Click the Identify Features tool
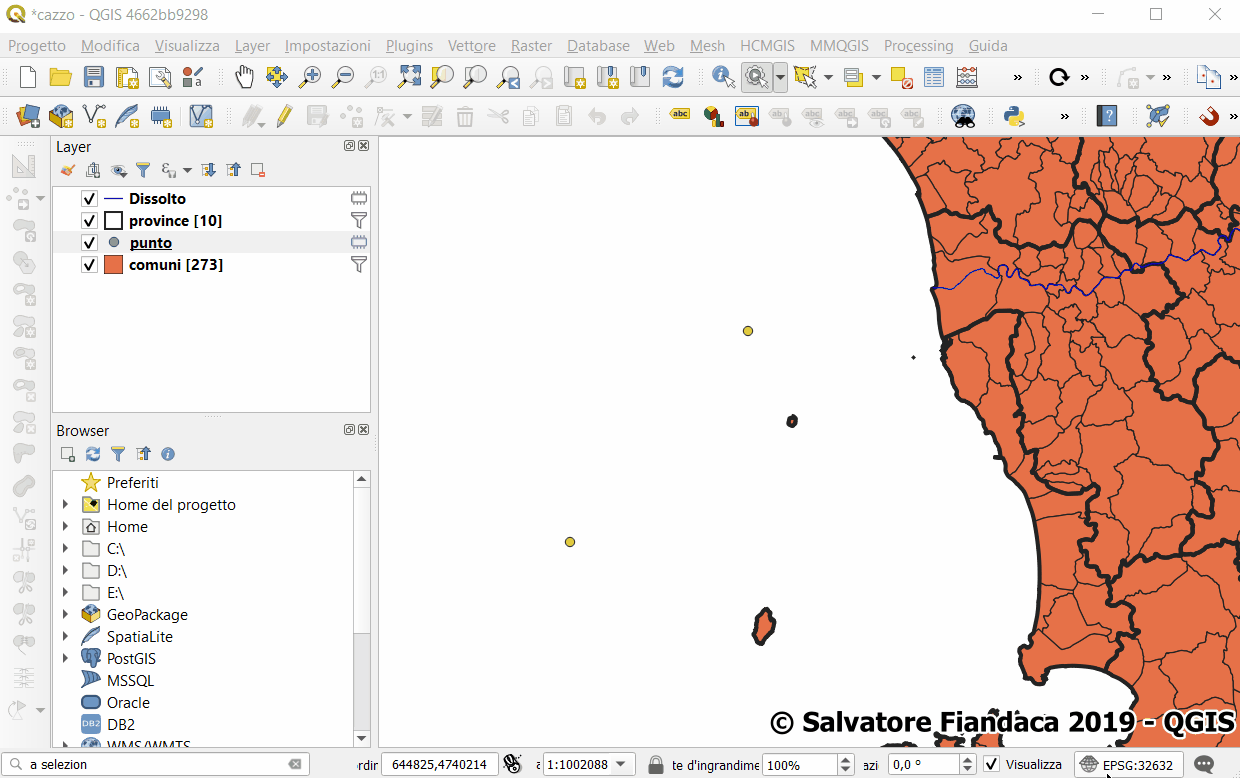 coord(722,77)
